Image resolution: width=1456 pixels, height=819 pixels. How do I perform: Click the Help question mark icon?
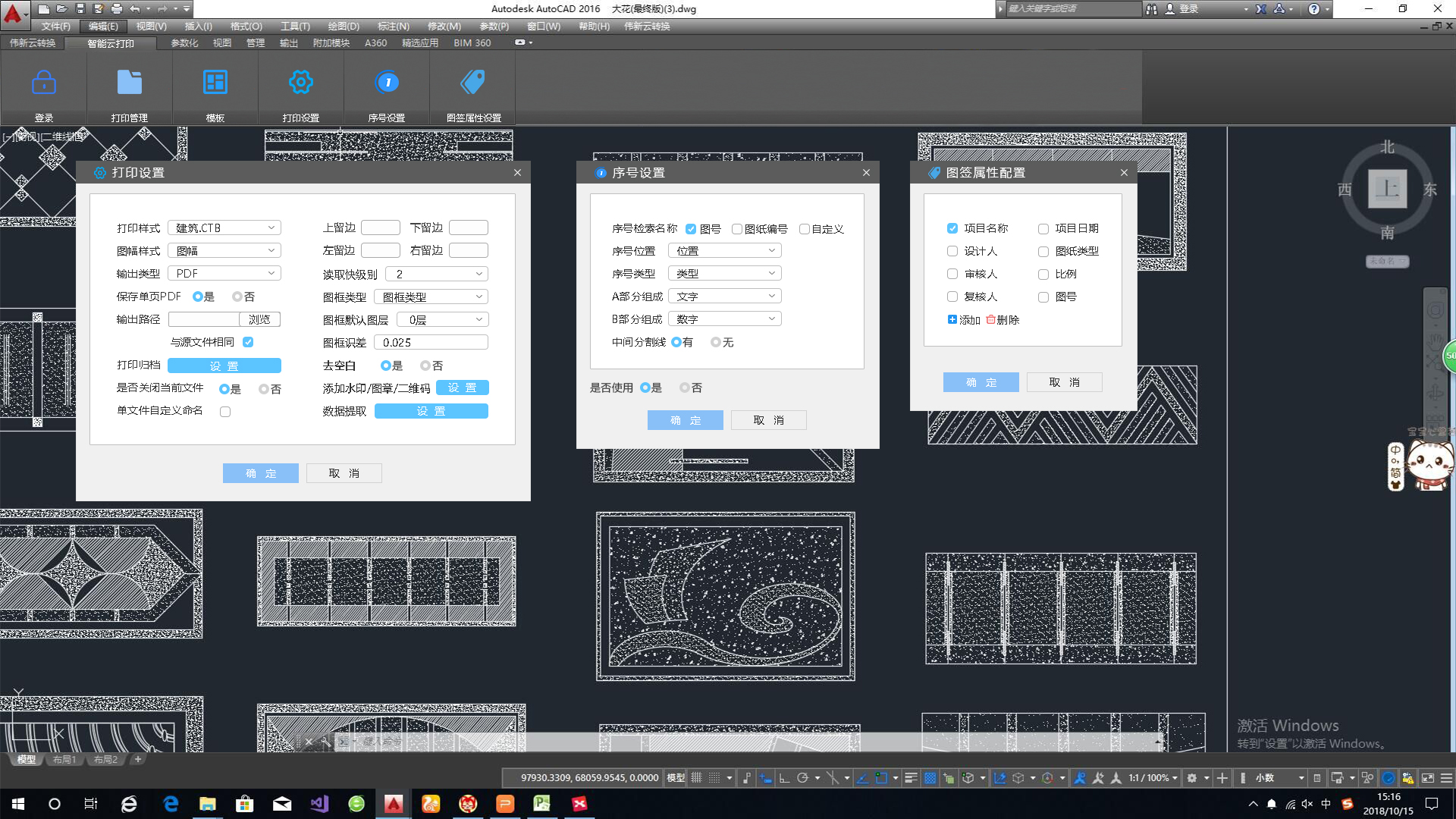[1314, 9]
